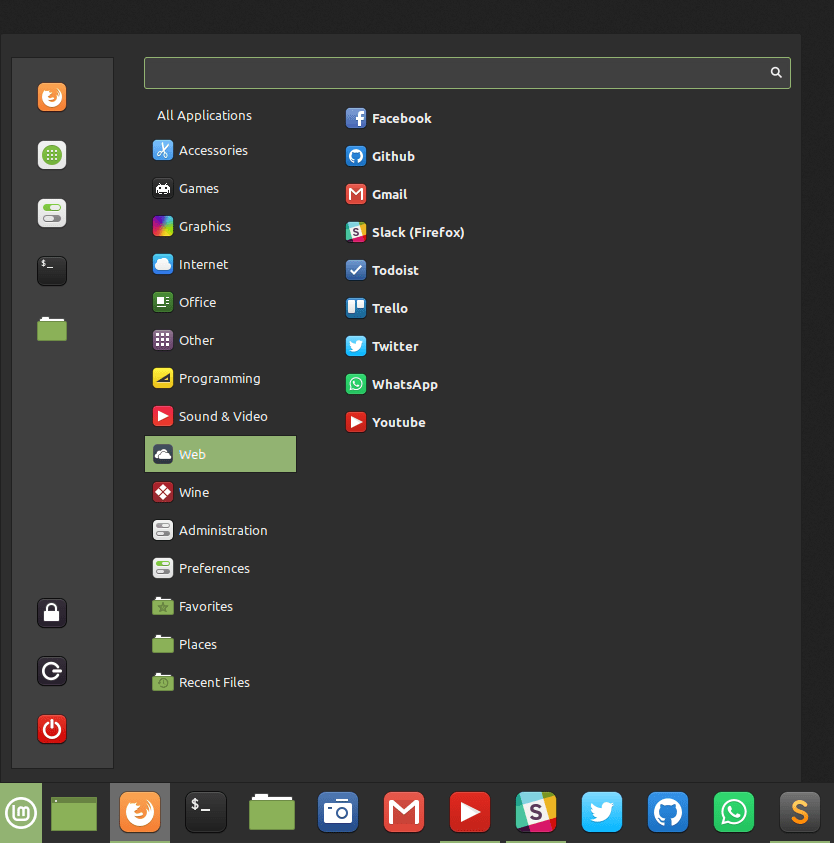
Task: Launch the screenshot camera tool in the taskbar
Action: tap(337, 812)
